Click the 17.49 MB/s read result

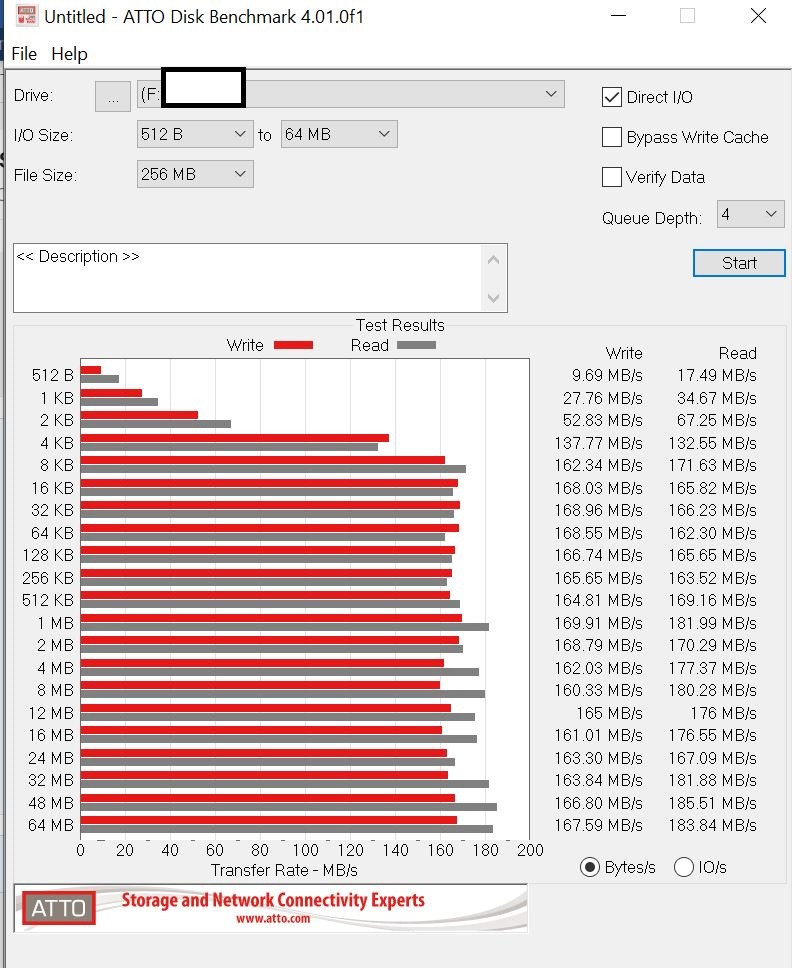717,375
